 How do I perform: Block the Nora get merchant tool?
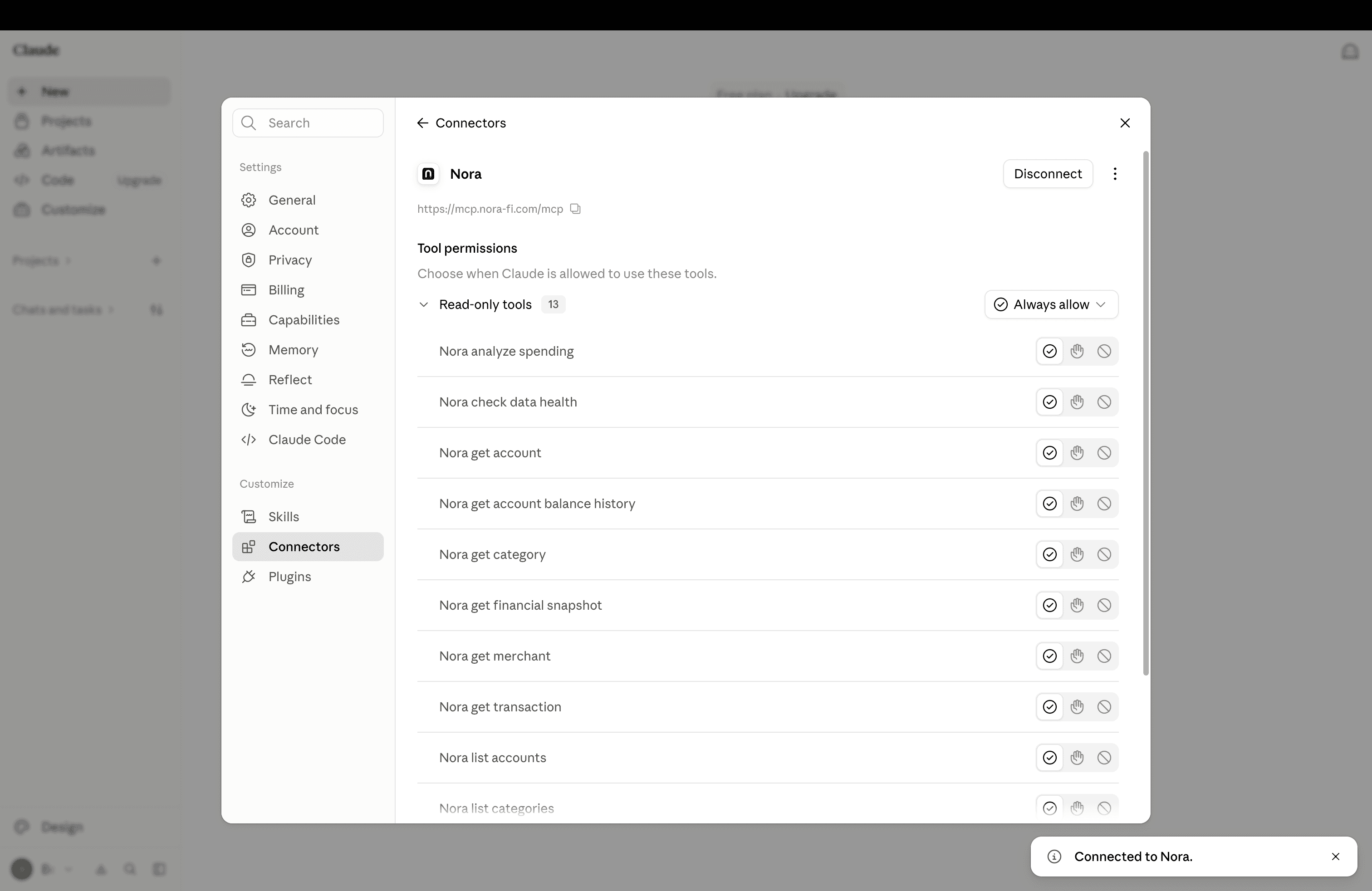point(1104,655)
